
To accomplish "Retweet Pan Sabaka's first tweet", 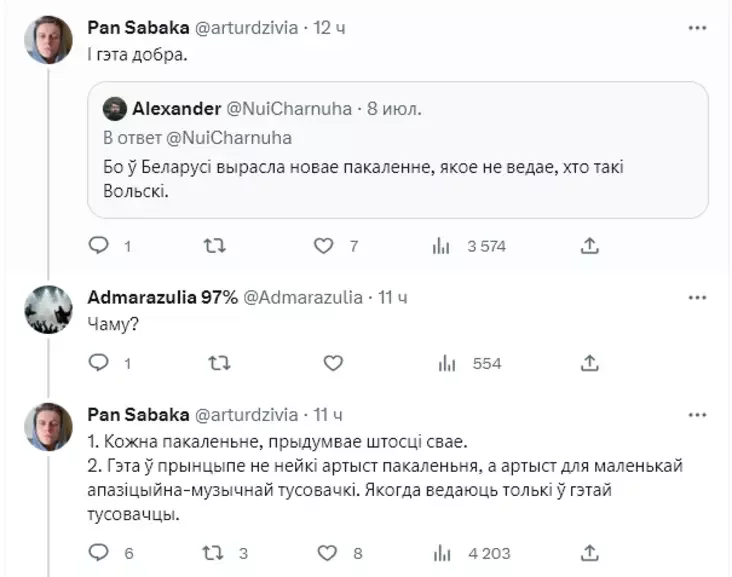I will [214, 245].
